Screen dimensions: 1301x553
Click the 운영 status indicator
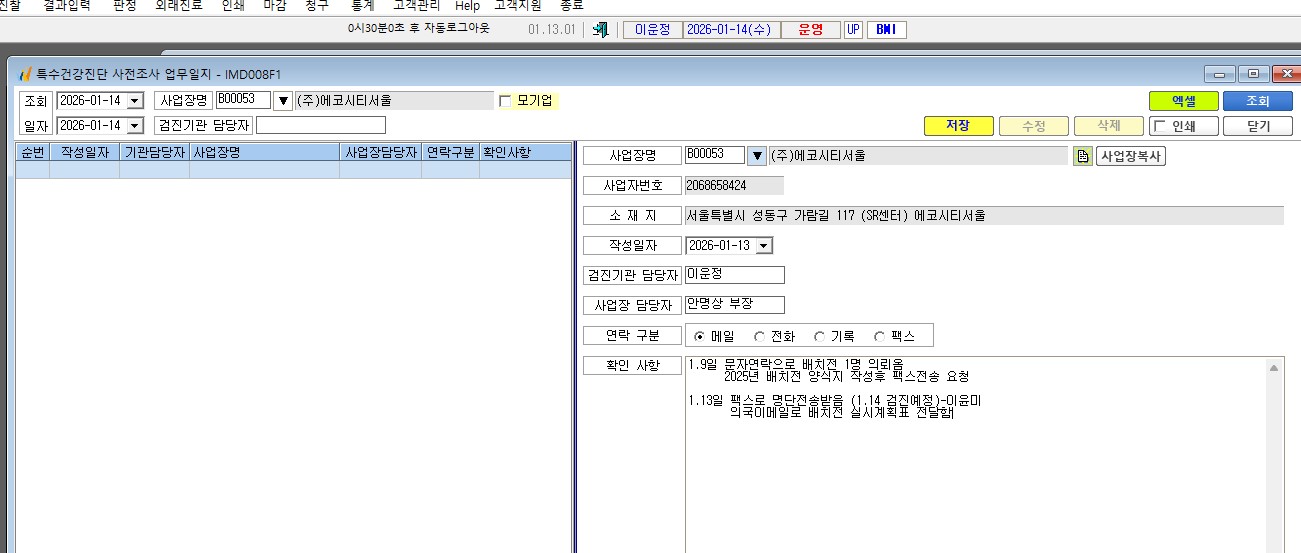click(811, 30)
